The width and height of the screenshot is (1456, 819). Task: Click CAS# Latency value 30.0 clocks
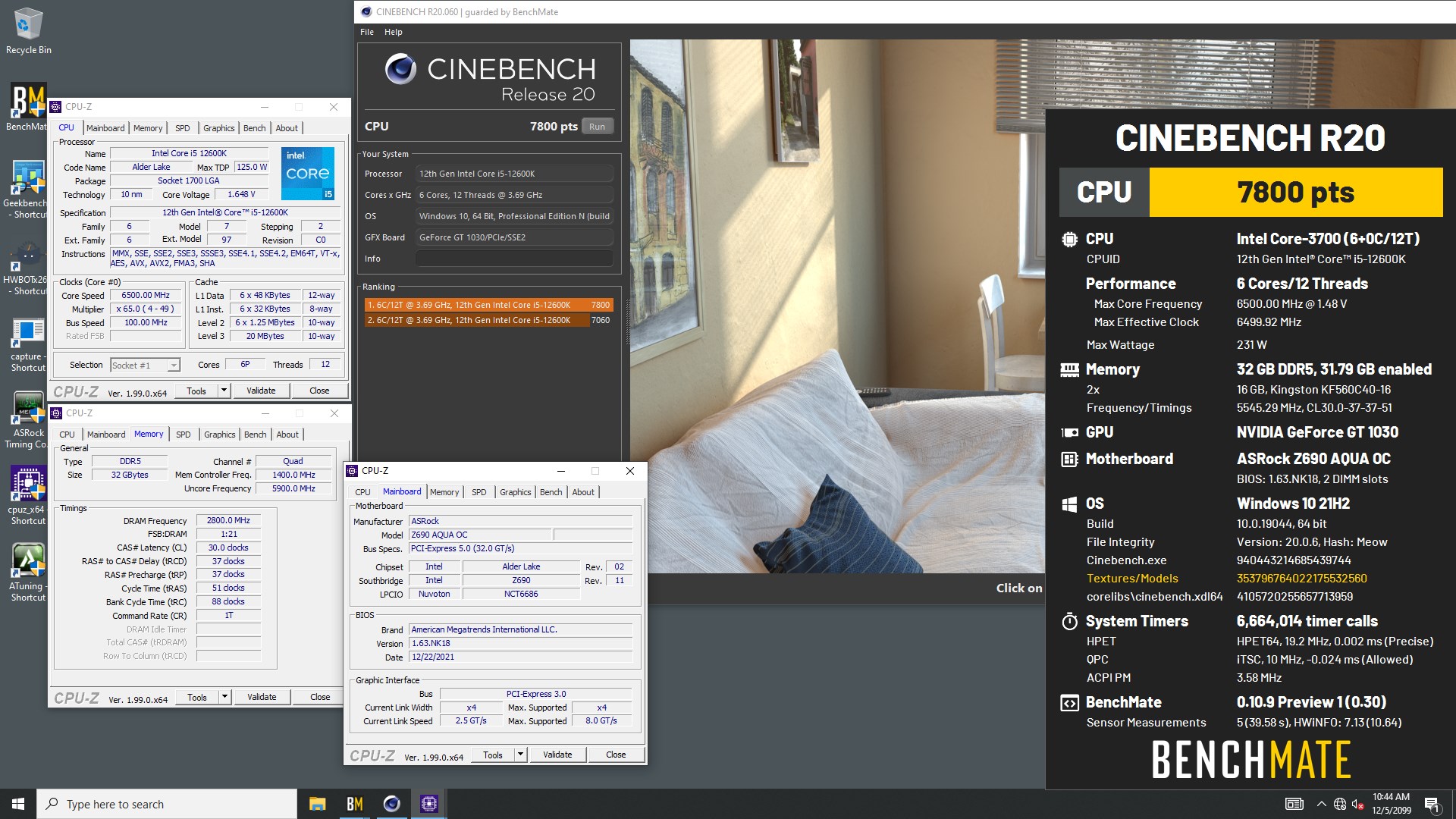(x=228, y=548)
